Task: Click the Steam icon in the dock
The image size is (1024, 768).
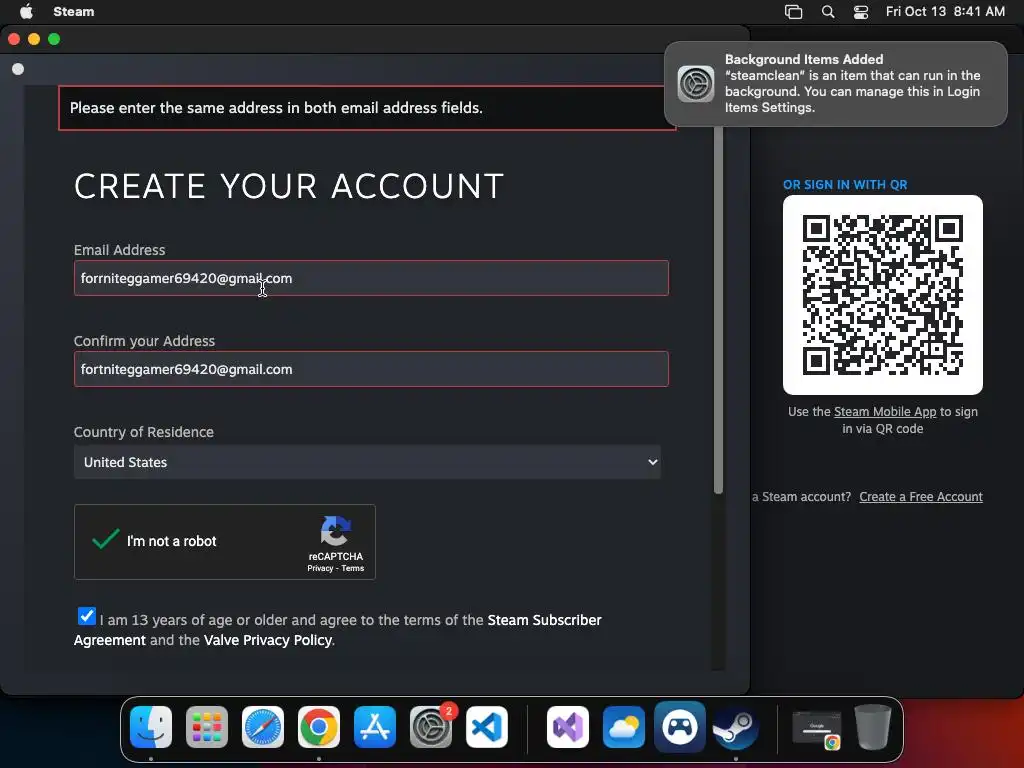Action: coord(735,727)
